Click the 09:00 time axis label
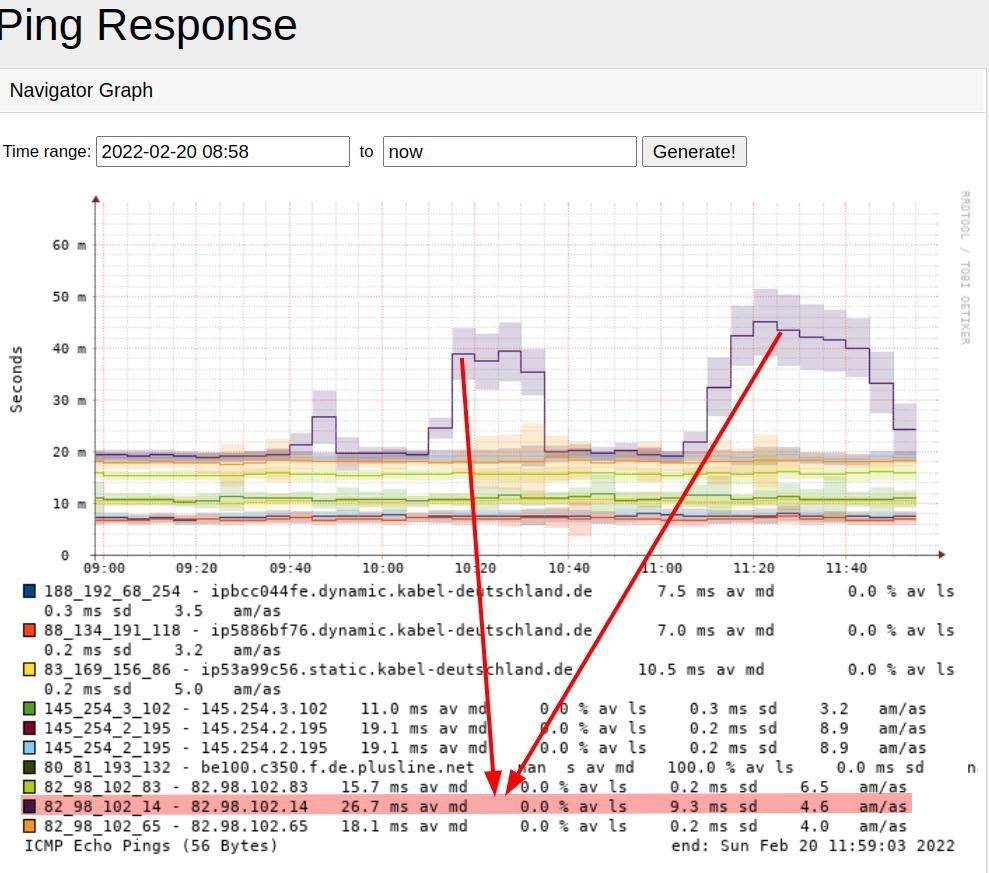This screenshot has width=989, height=873. [104, 568]
